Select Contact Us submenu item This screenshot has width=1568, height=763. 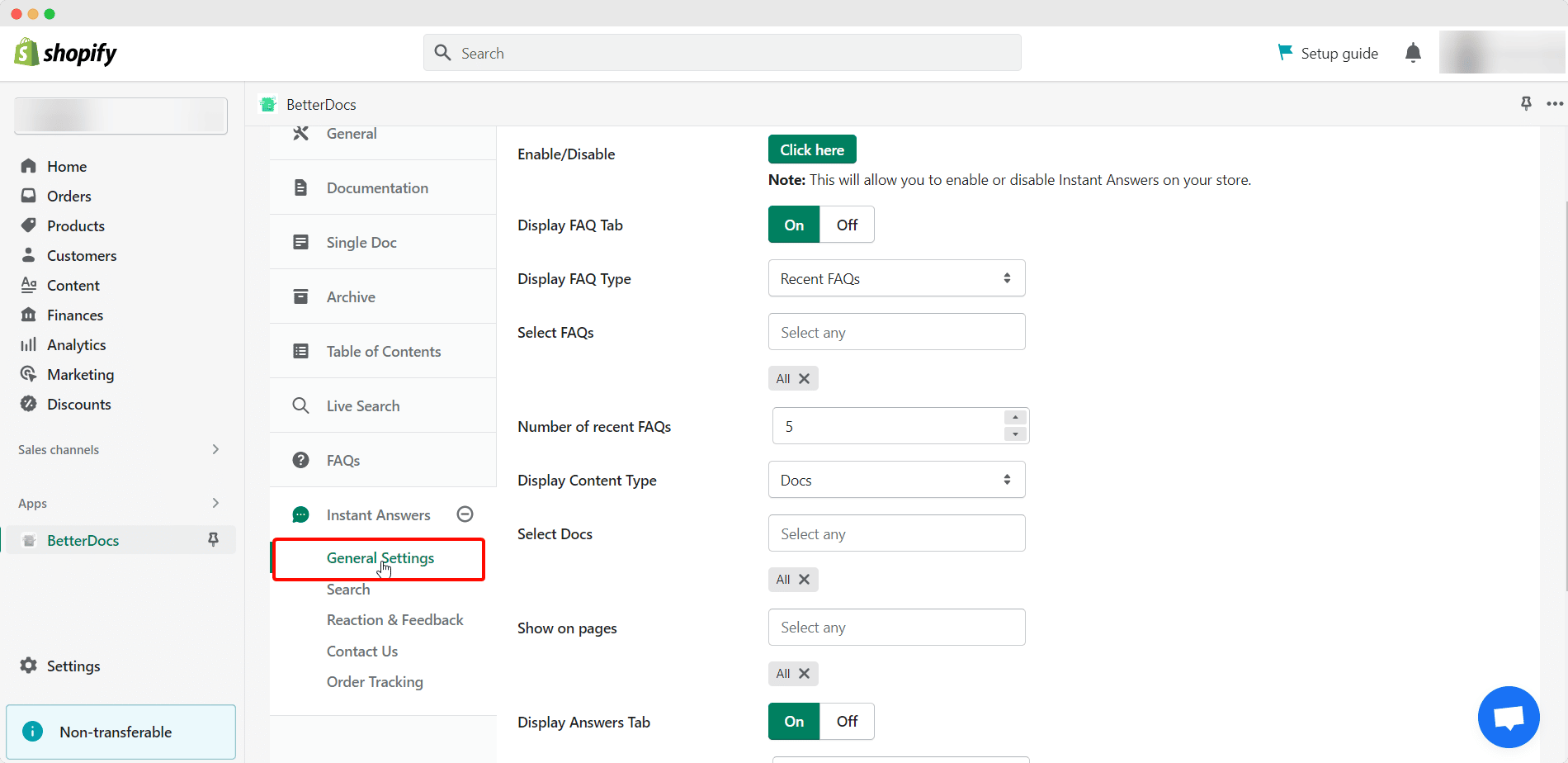coord(362,651)
